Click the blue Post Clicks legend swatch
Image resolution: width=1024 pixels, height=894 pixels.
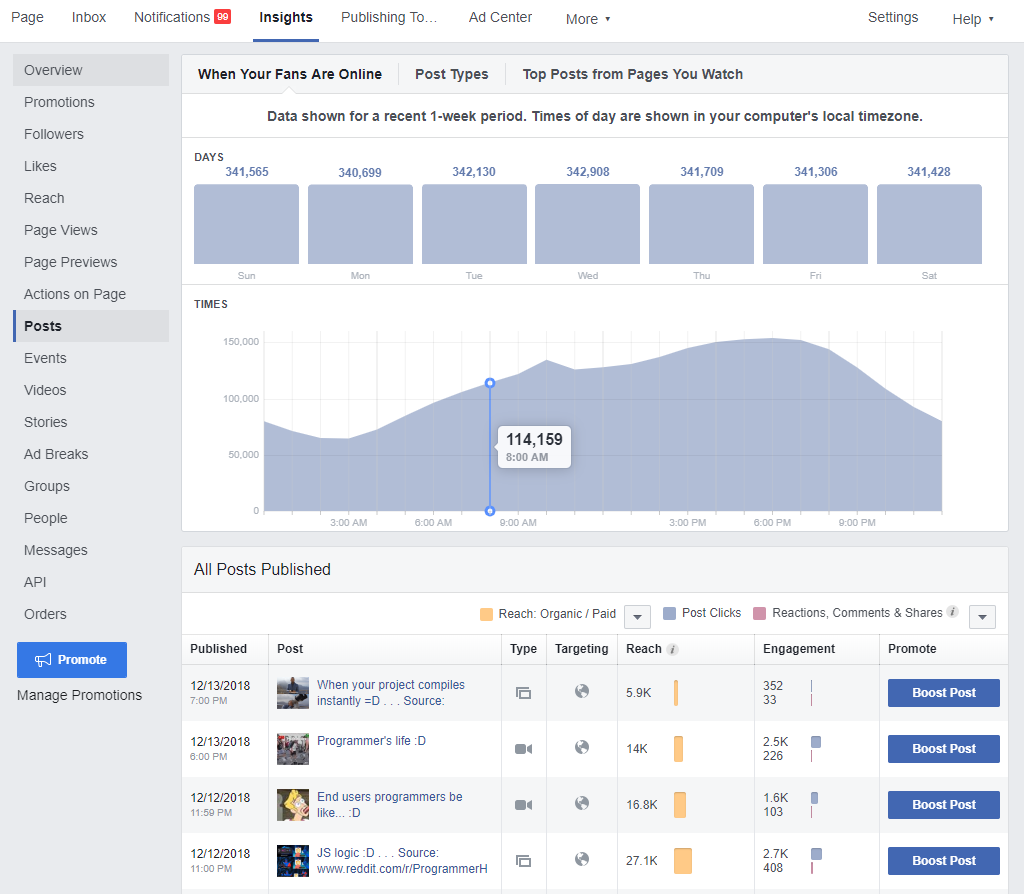pyautogui.click(x=669, y=613)
